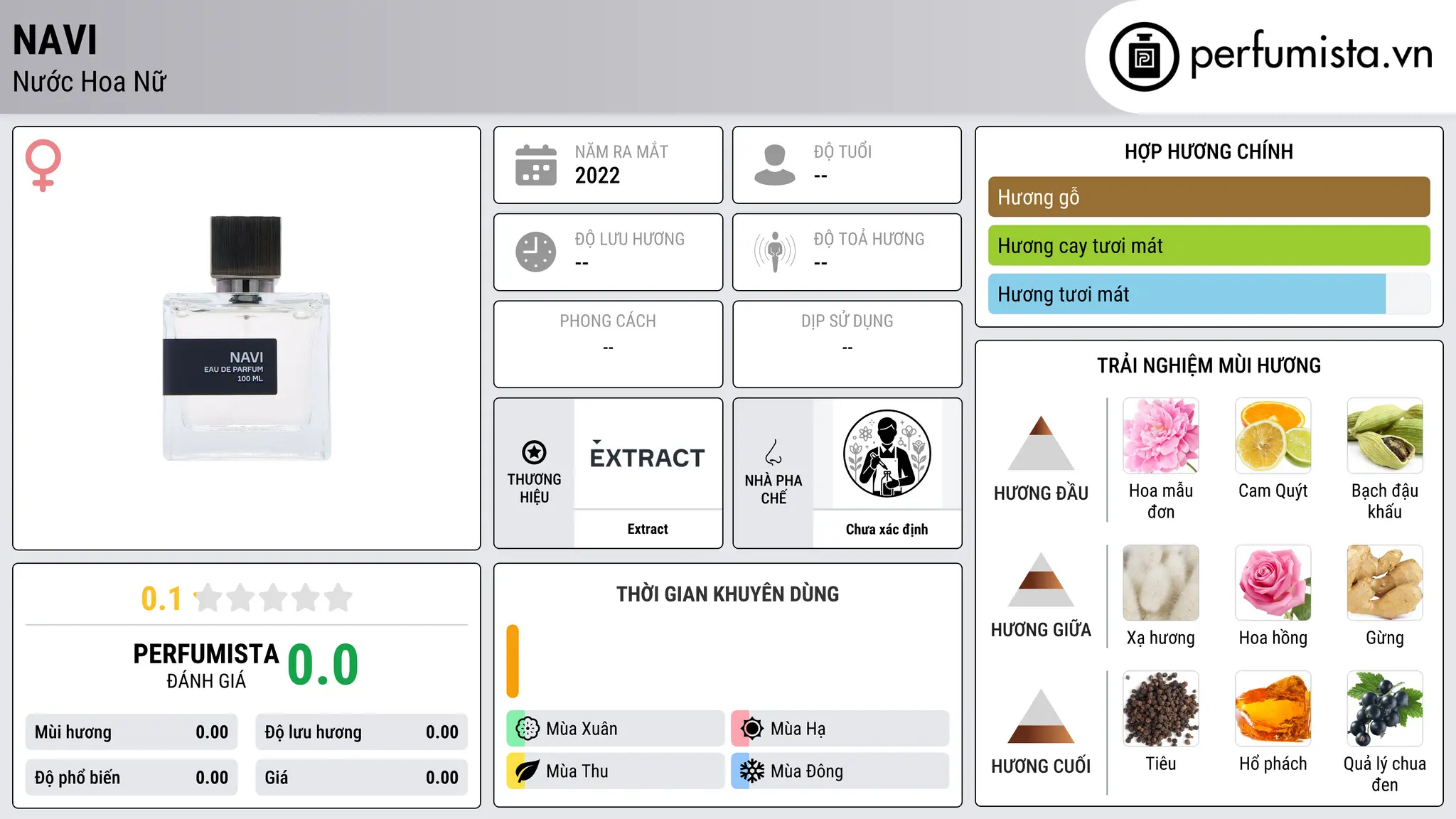Select the Xạ hương musk thumbnail

(x=1161, y=583)
